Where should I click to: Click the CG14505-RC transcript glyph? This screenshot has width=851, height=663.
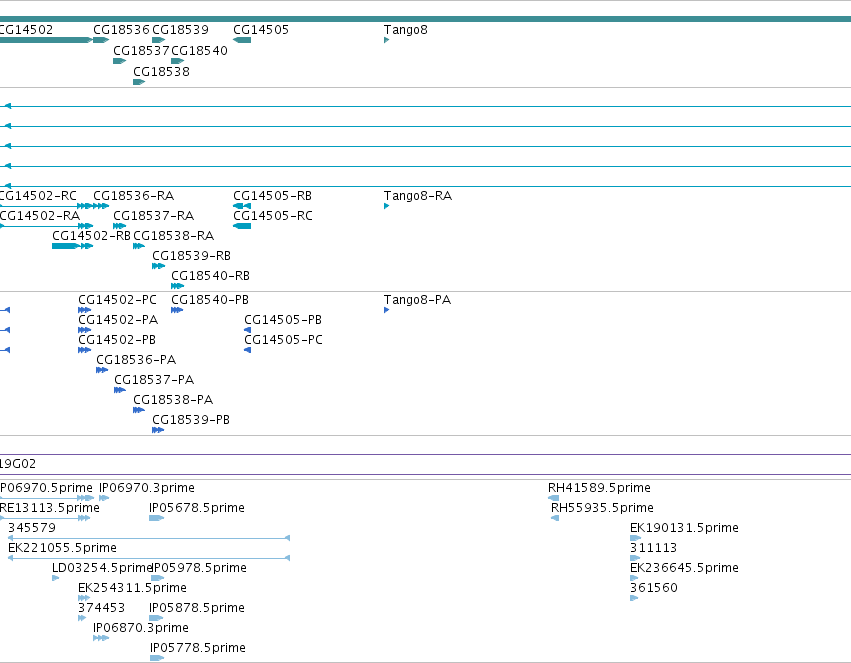point(242,226)
